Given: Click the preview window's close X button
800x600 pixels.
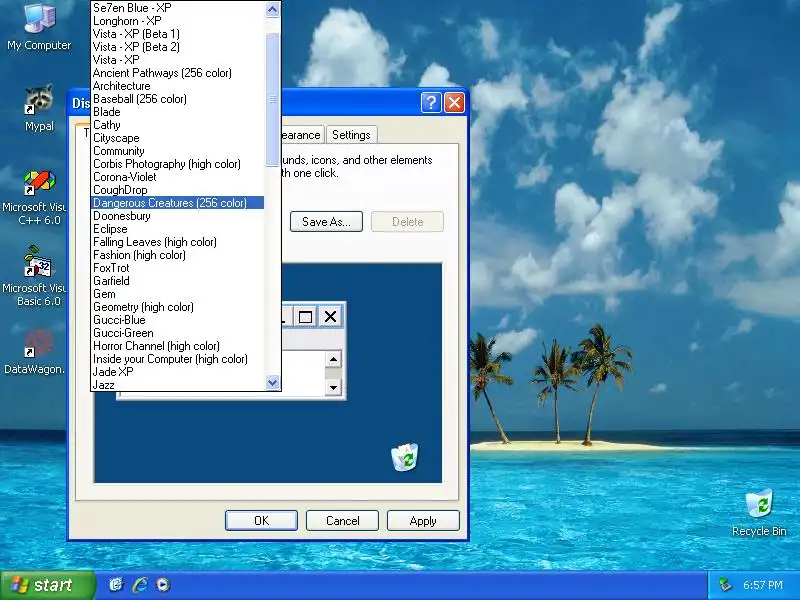Looking at the screenshot, I should coord(330,317).
